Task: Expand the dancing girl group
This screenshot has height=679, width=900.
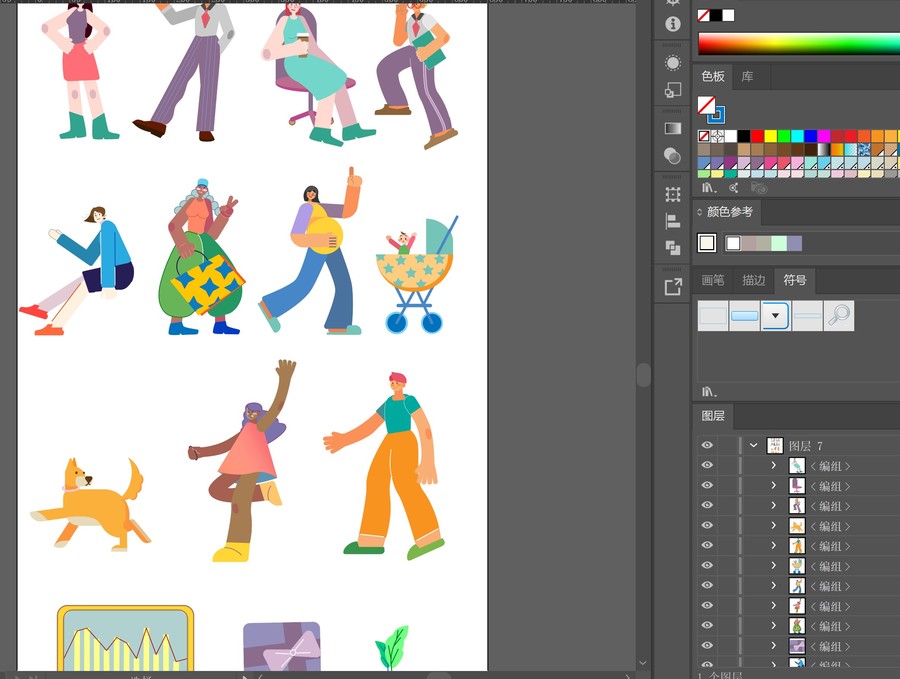Action: coord(774,606)
